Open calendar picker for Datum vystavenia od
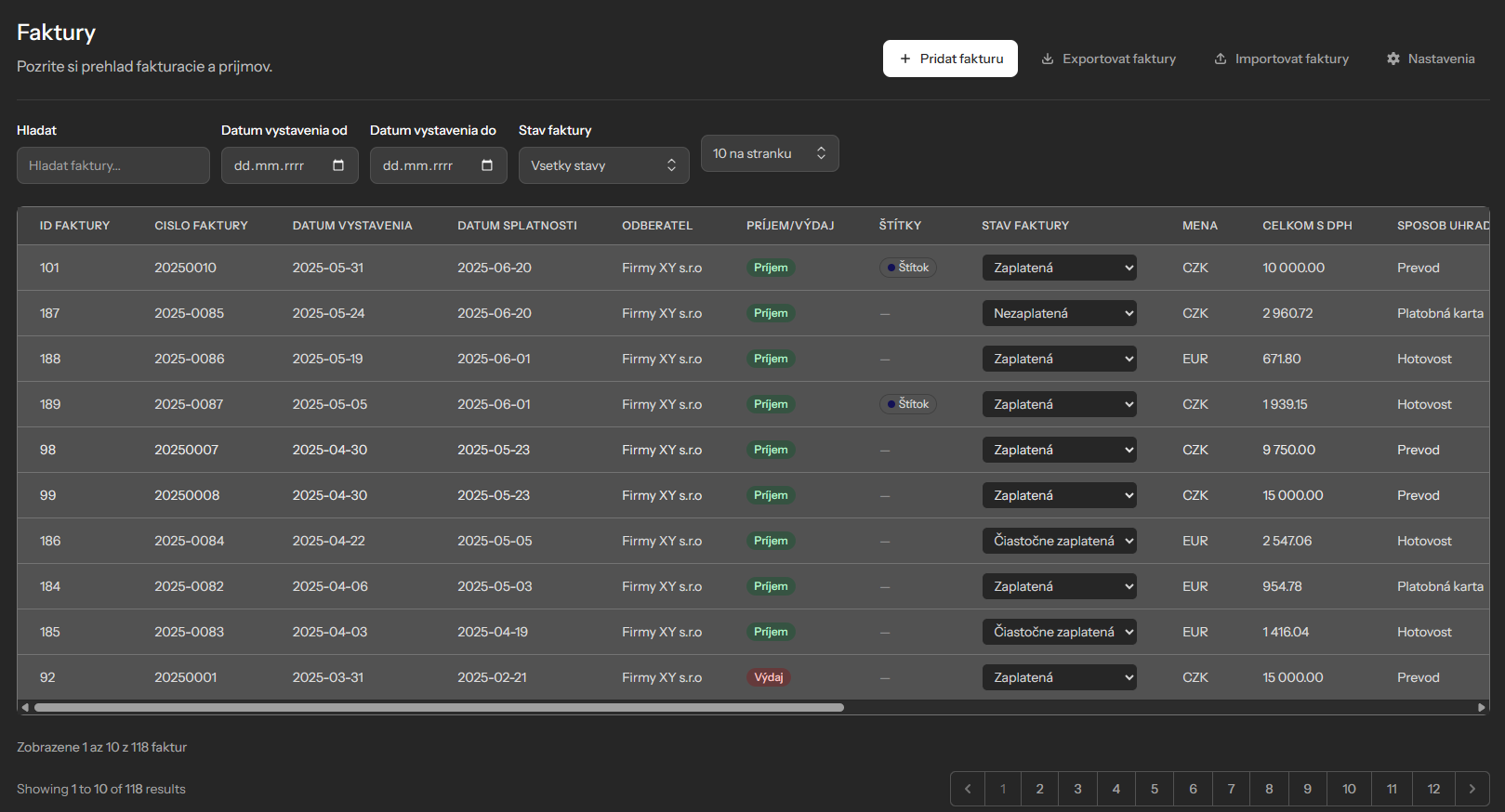 point(338,165)
